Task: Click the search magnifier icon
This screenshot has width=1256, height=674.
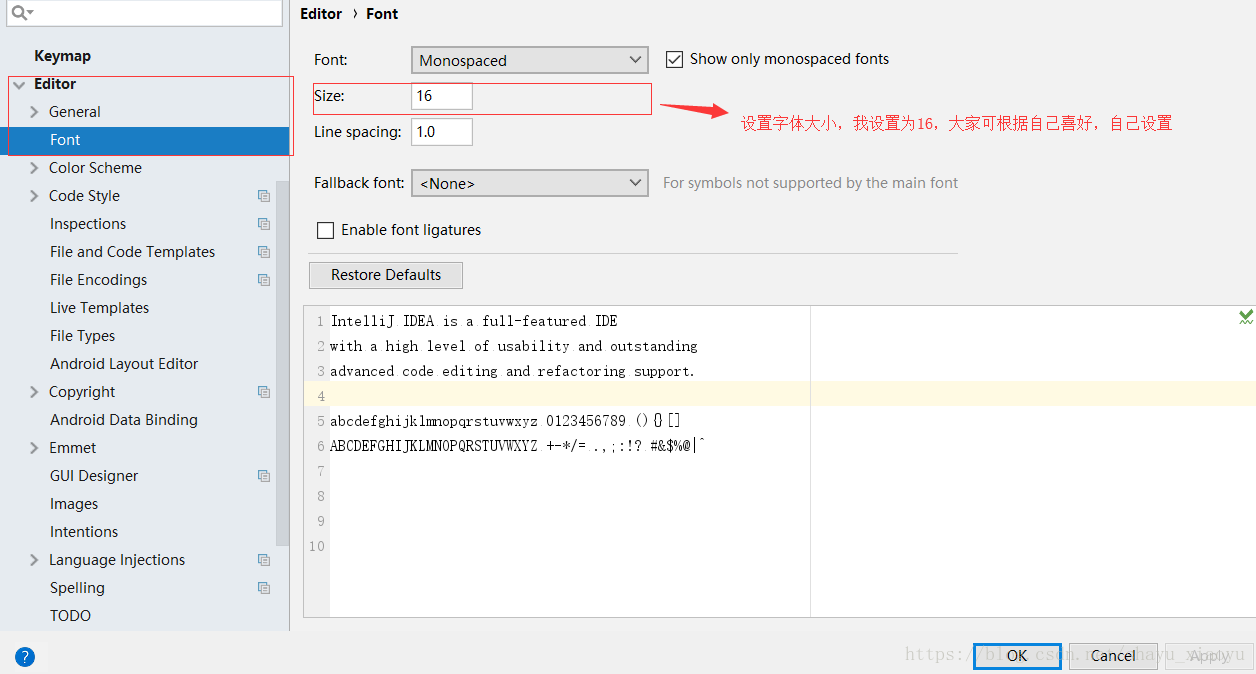Action: pyautogui.click(x=20, y=13)
